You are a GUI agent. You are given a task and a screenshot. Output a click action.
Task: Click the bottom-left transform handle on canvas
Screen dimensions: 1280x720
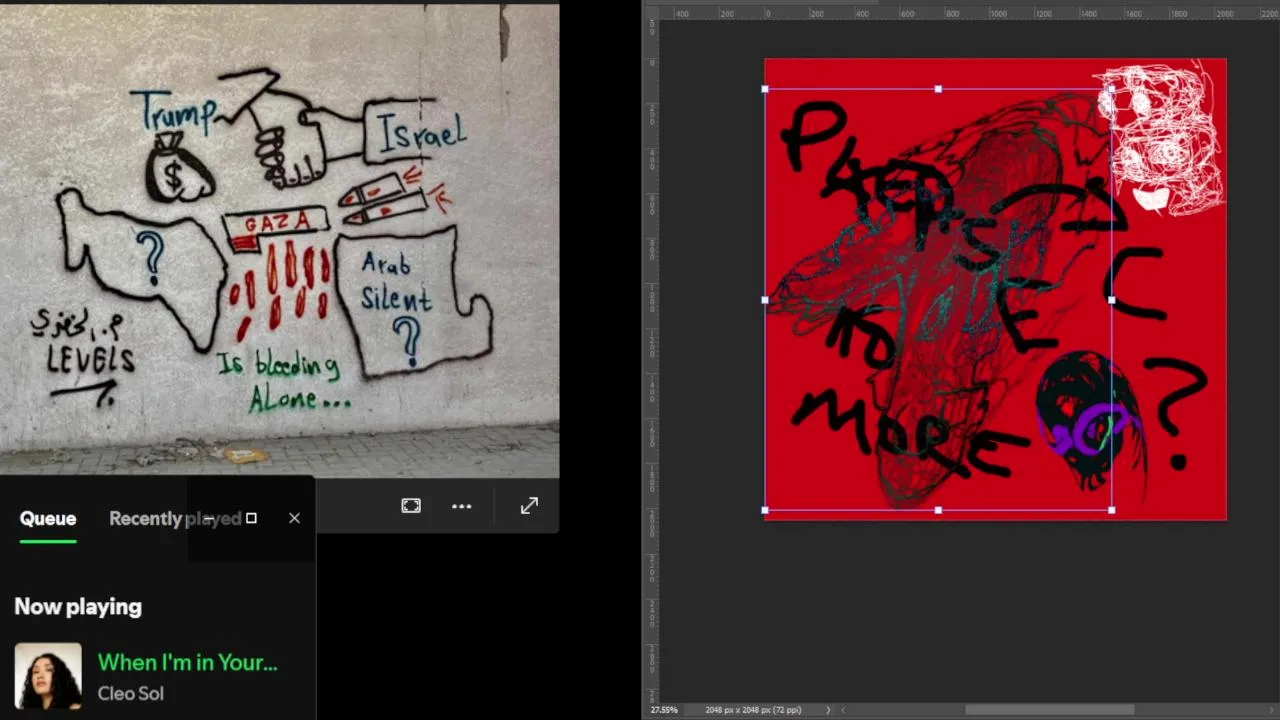coord(765,510)
